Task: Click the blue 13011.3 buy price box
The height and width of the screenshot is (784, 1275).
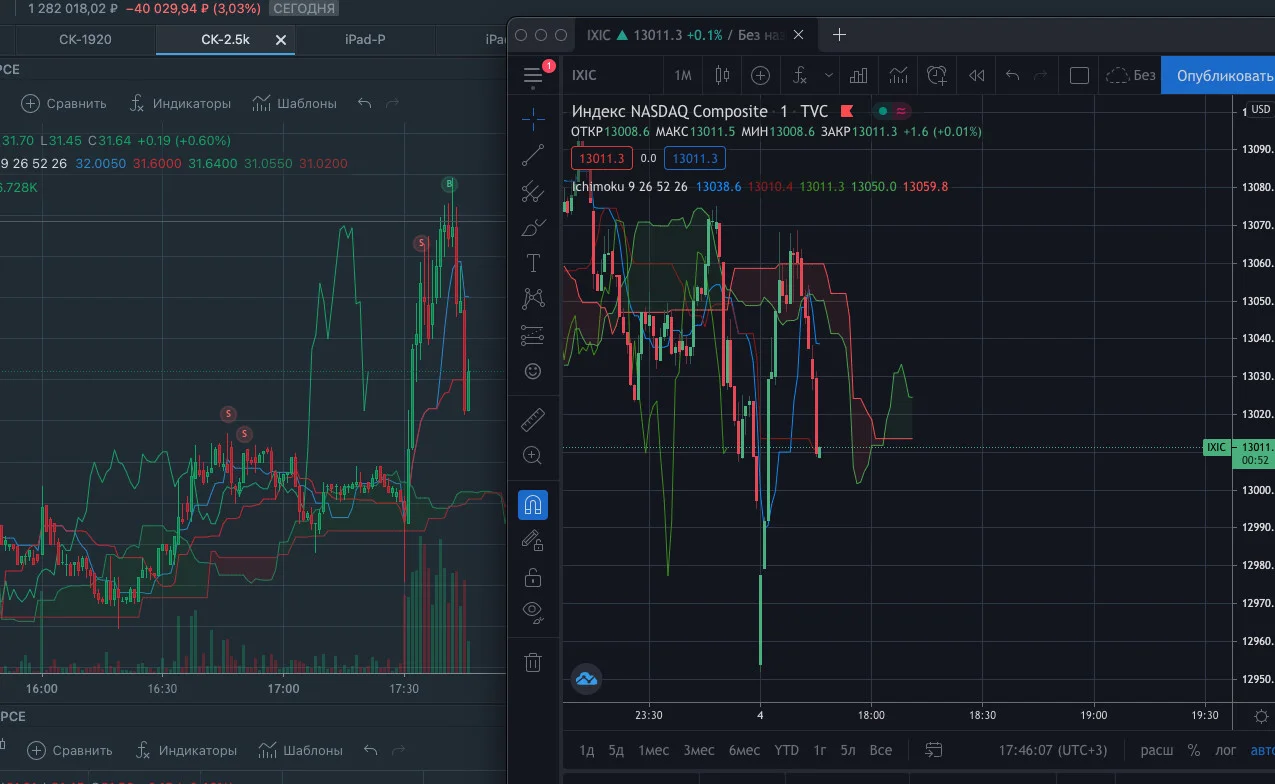Action: click(695, 158)
